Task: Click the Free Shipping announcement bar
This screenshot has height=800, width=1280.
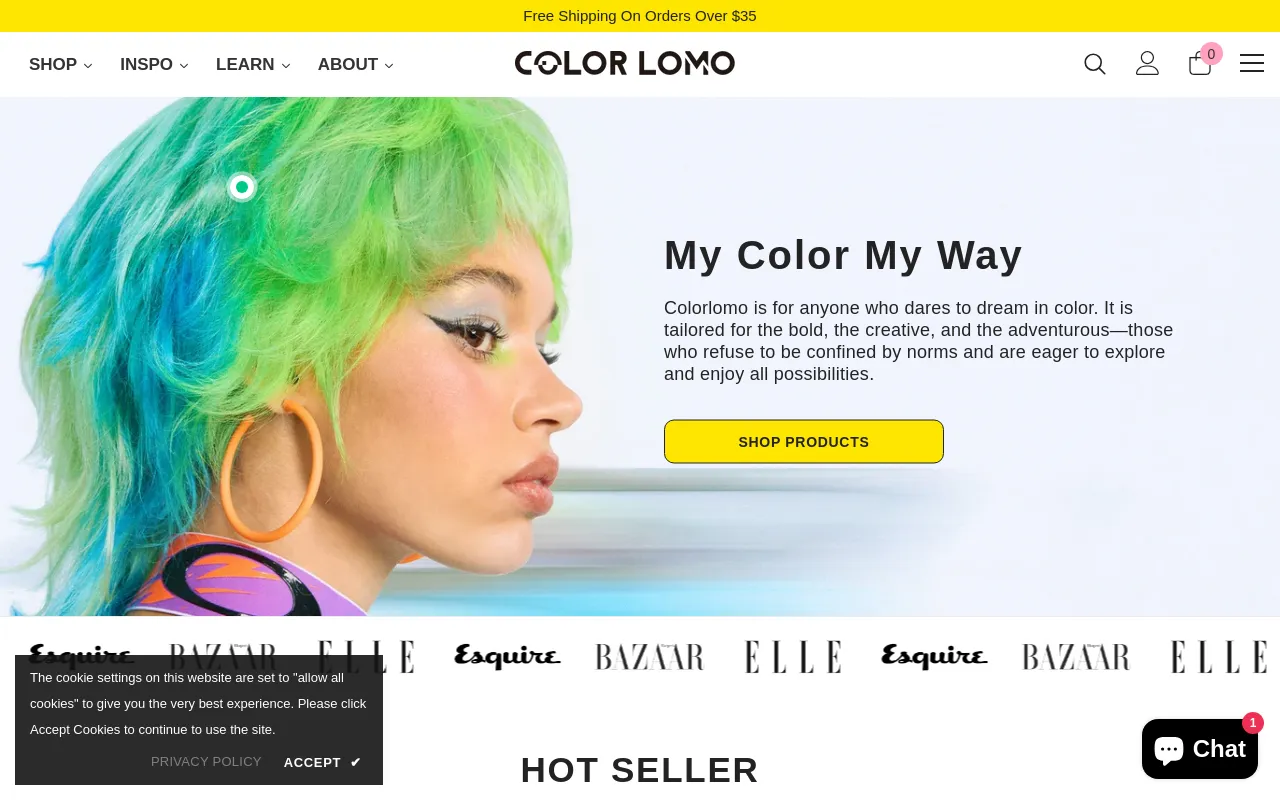Action: point(640,16)
